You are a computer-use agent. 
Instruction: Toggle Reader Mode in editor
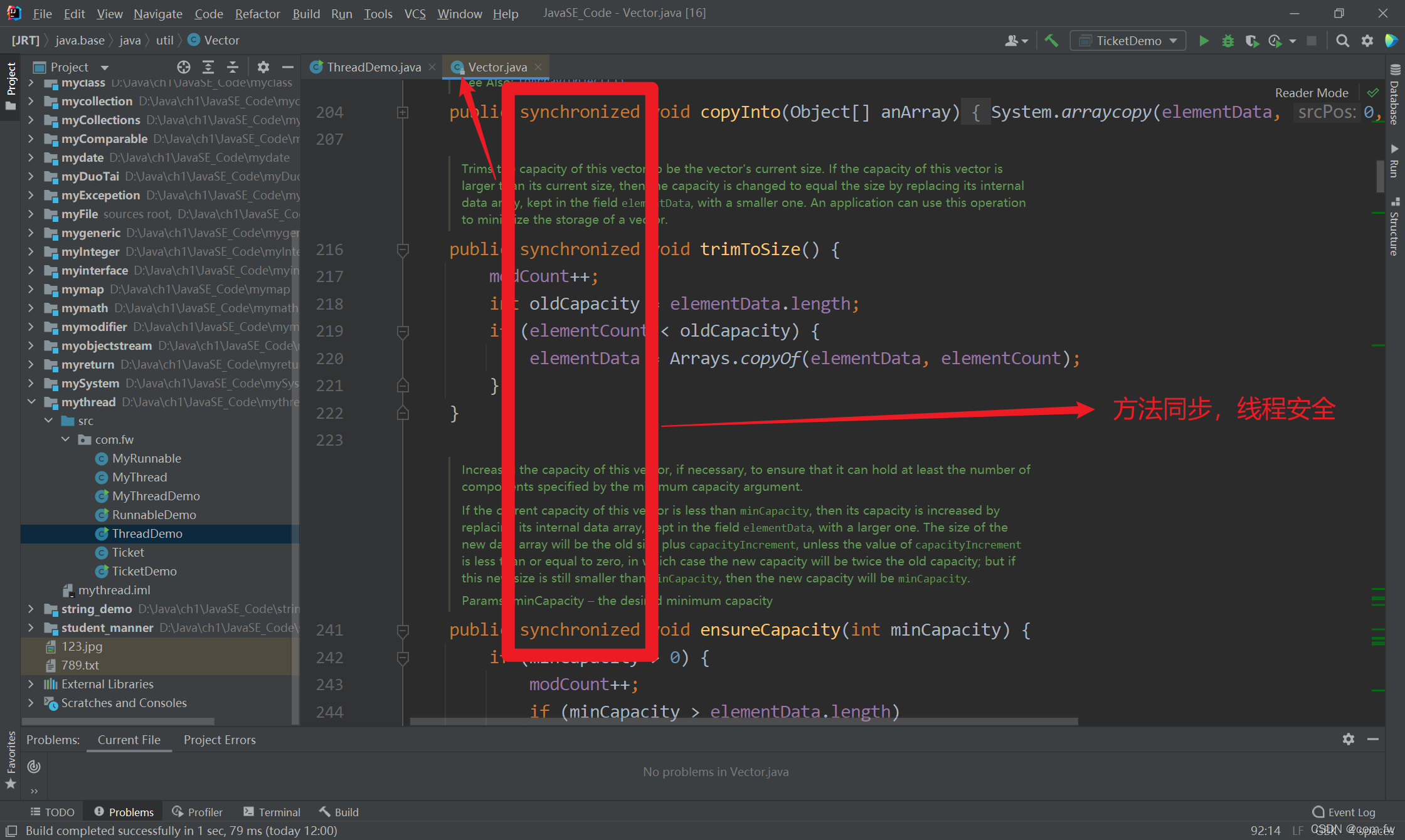[1311, 93]
